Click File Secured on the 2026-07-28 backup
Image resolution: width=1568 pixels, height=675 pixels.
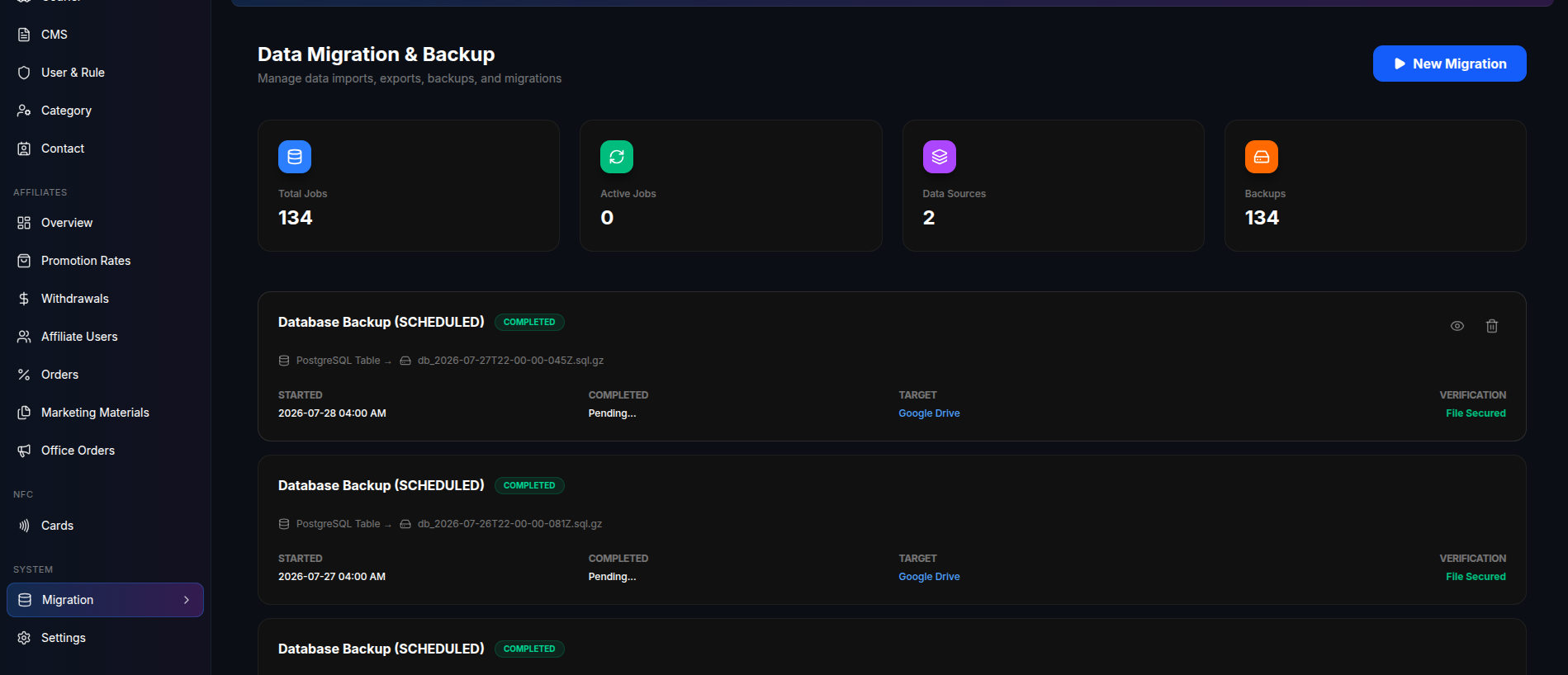(1476, 413)
